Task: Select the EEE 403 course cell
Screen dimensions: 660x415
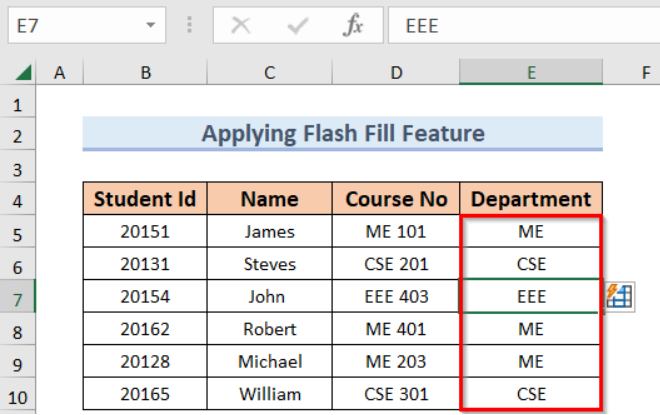Action: pos(396,296)
